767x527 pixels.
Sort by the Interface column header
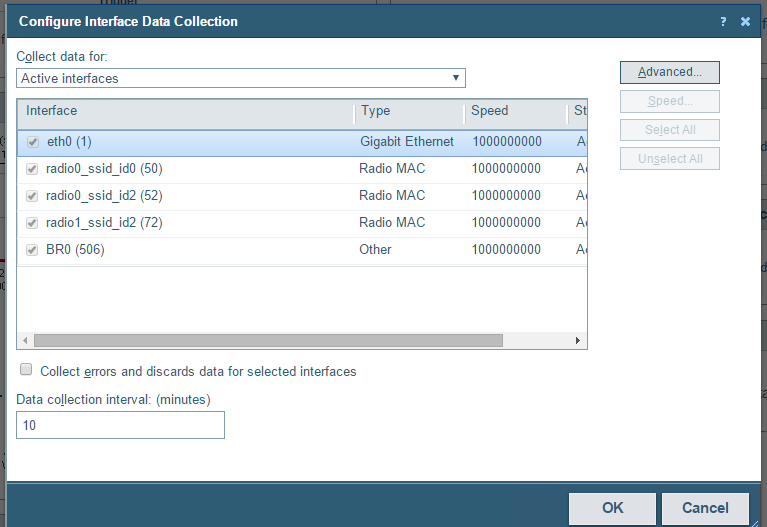coord(186,114)
